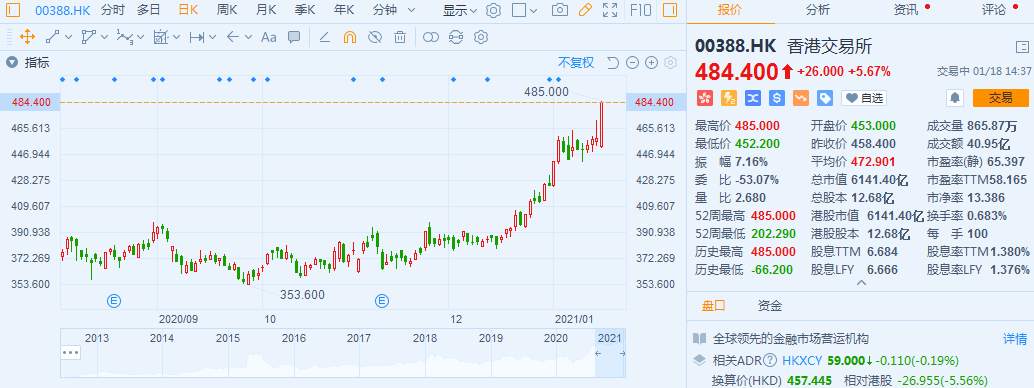Collapse the 指标 indicator section
This screenshot has width=1034, height=388.
11,63
